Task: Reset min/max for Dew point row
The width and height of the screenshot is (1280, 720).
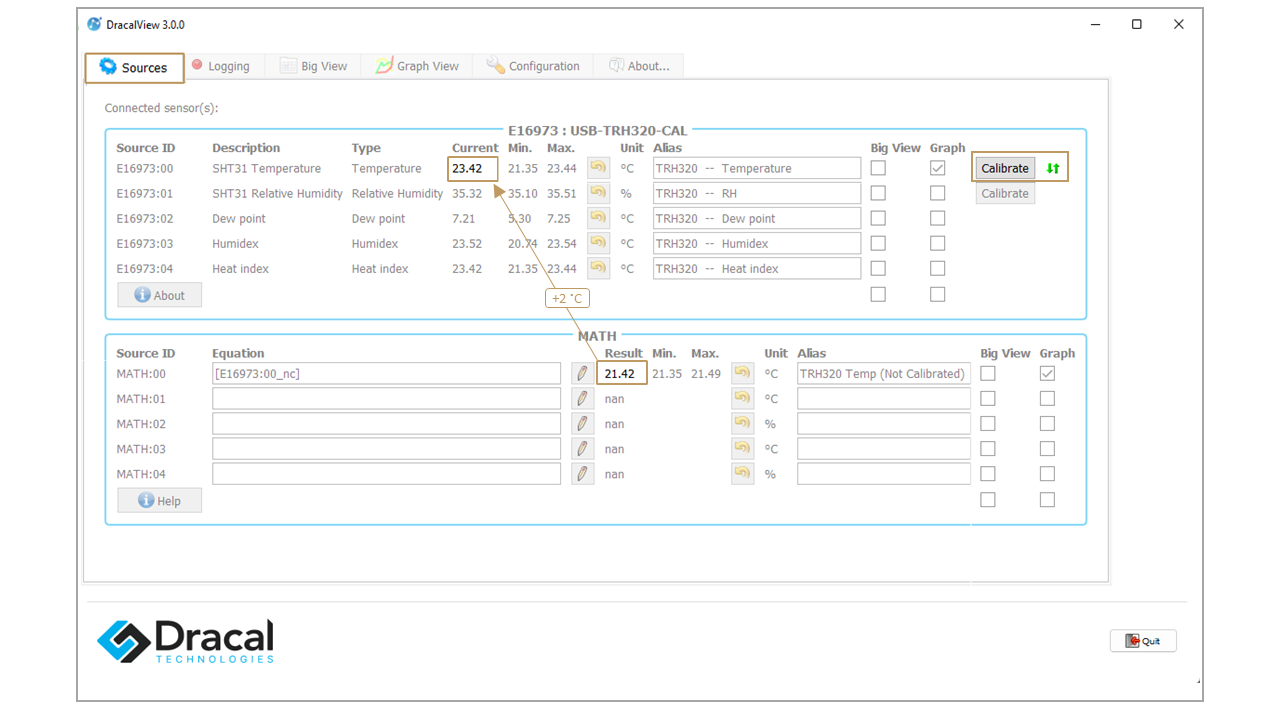Action: pos(598,218)
